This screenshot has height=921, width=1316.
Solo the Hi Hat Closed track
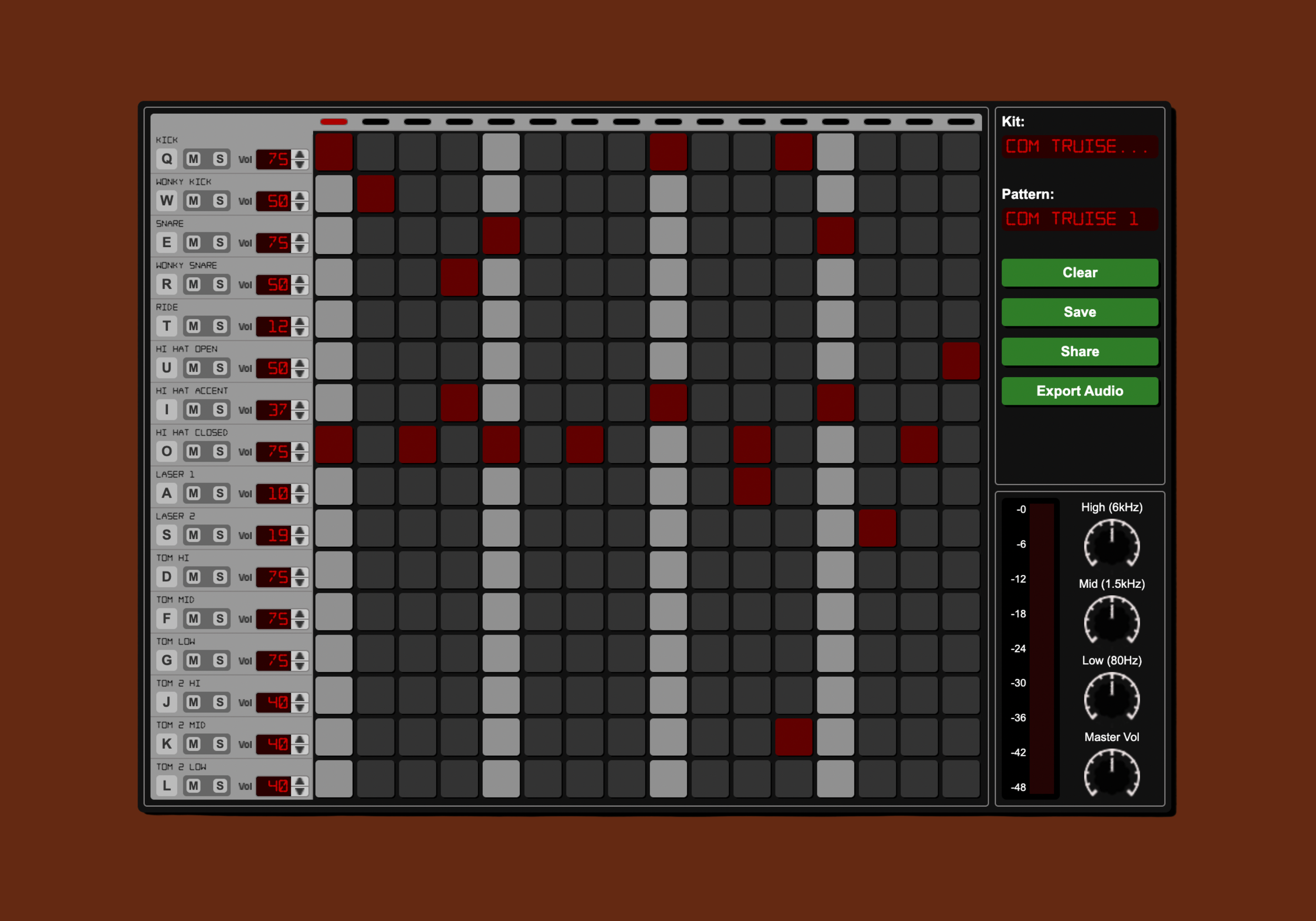pos(220,452)
